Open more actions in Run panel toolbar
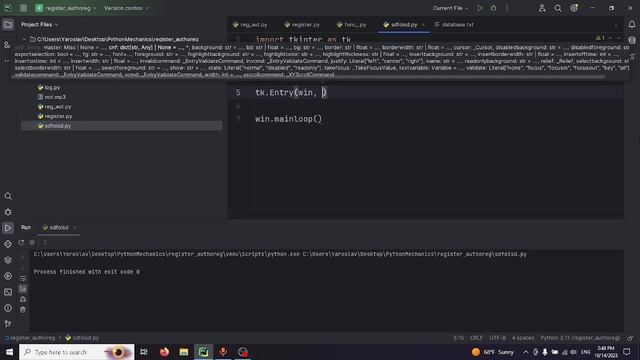The height and width of the screenshot is (360, 640). click(45, 242)
